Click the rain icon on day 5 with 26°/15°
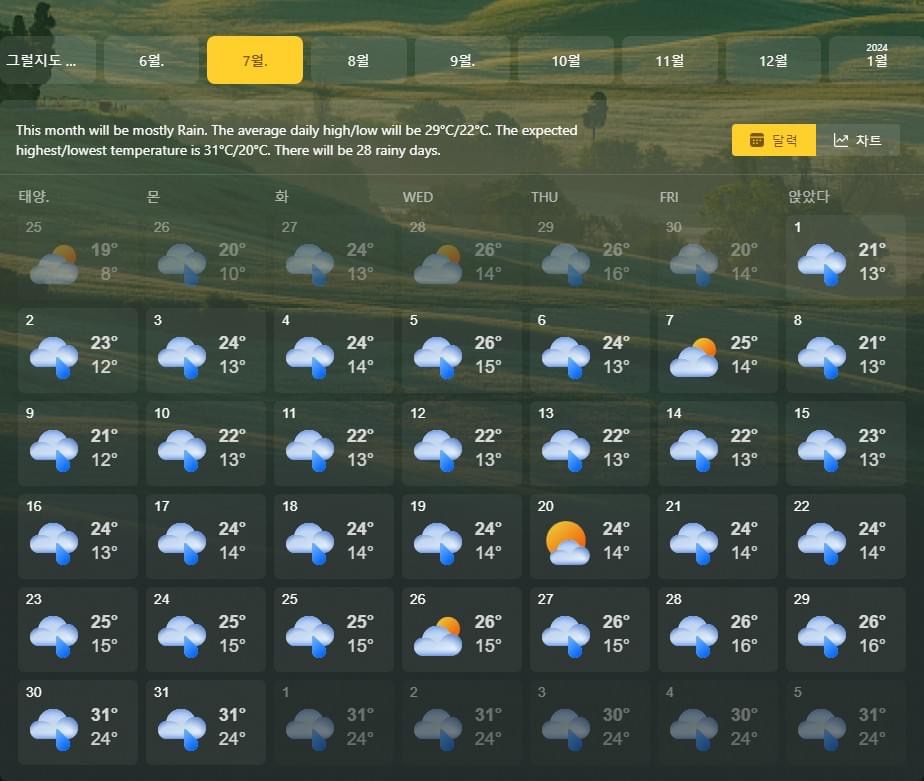 437,357
